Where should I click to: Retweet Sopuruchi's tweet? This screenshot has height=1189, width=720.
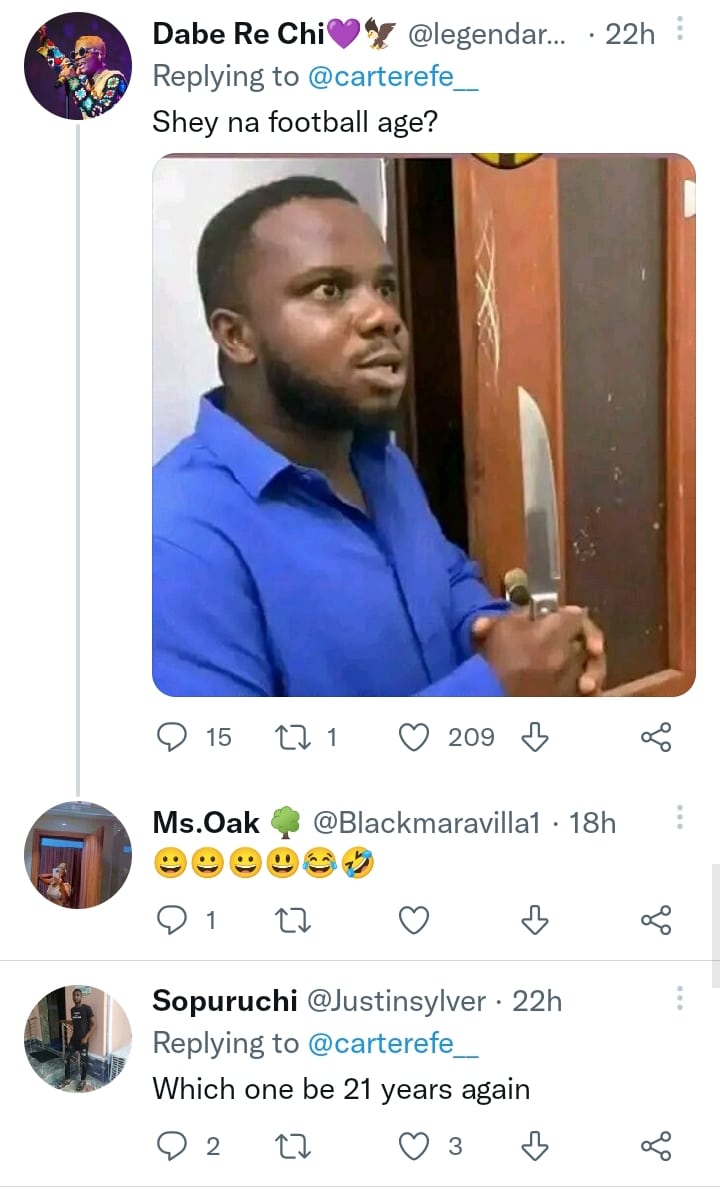[x=292, y=1146]
